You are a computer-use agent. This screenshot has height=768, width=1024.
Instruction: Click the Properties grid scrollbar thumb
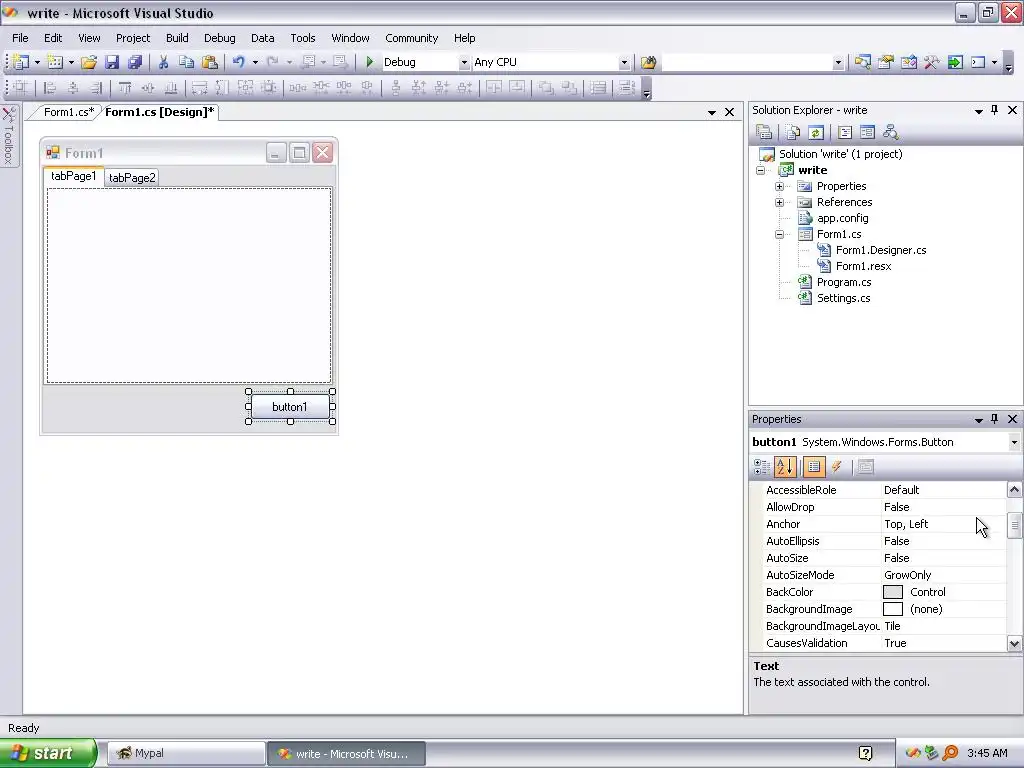click(1014, 526)
